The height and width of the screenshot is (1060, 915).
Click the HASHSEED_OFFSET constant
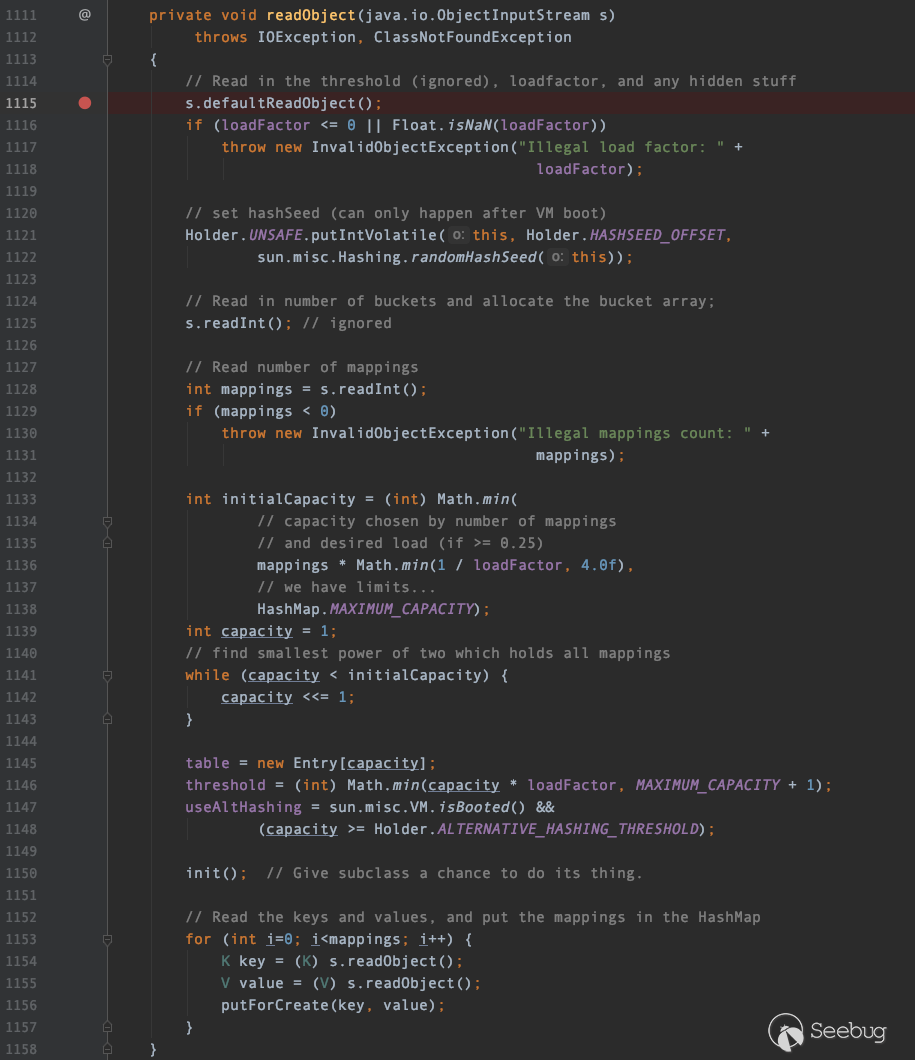(x=658, y=235)
